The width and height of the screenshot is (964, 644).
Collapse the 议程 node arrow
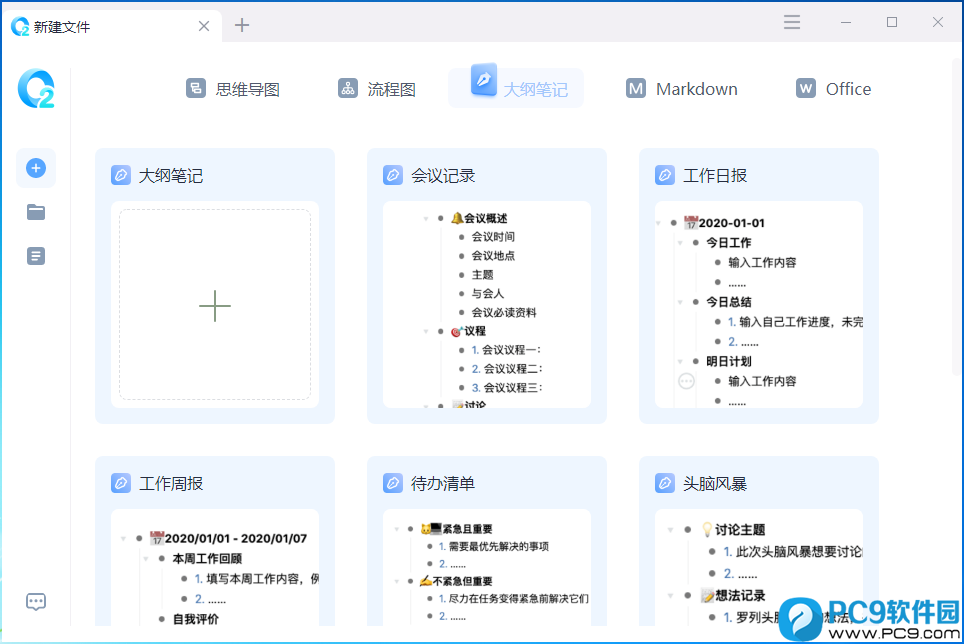click(x=425, y=332)
